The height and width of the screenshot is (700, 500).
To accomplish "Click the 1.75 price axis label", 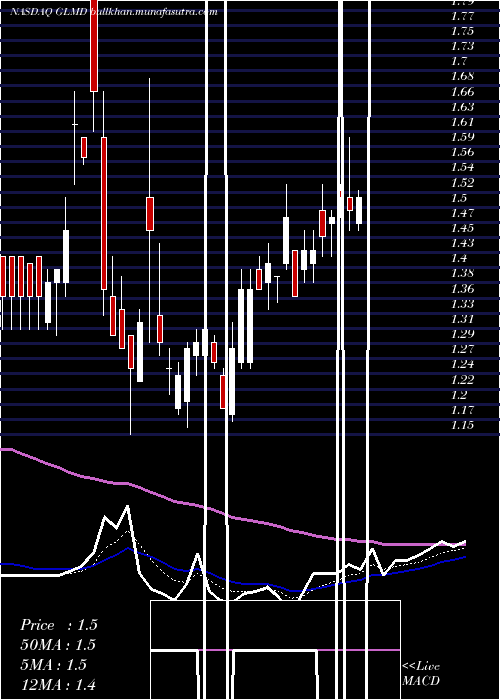I will pos(462,31).
